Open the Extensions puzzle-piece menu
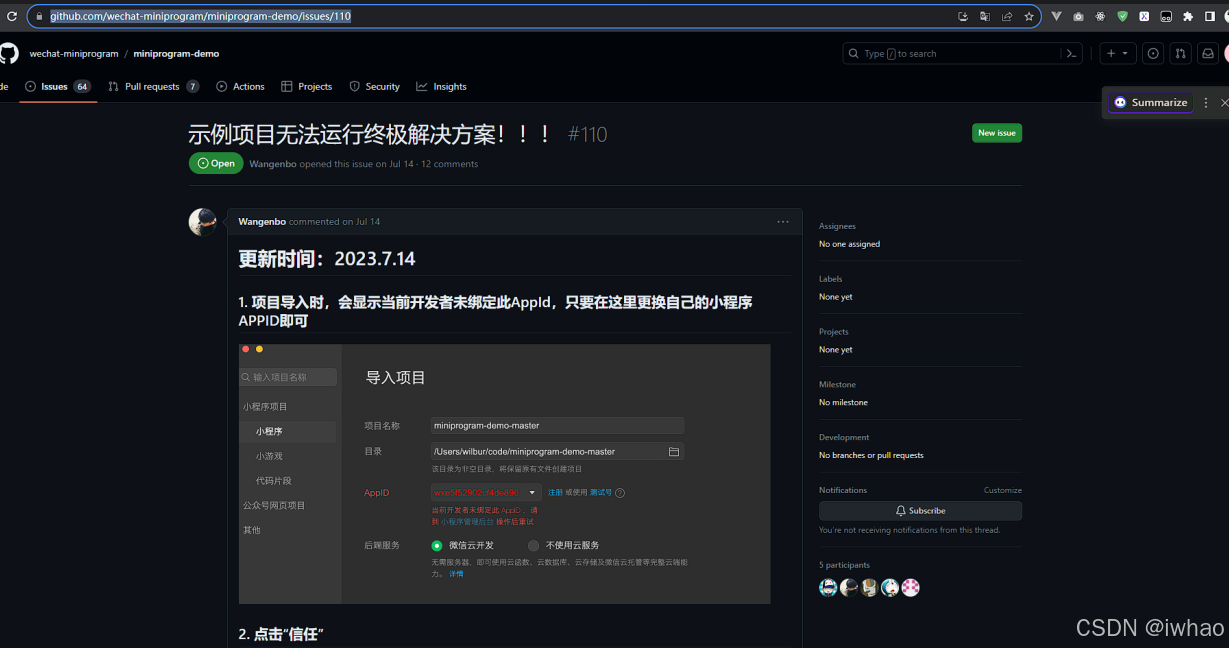This screenshot has width=1229, height=648. (x=1188, y=16)
